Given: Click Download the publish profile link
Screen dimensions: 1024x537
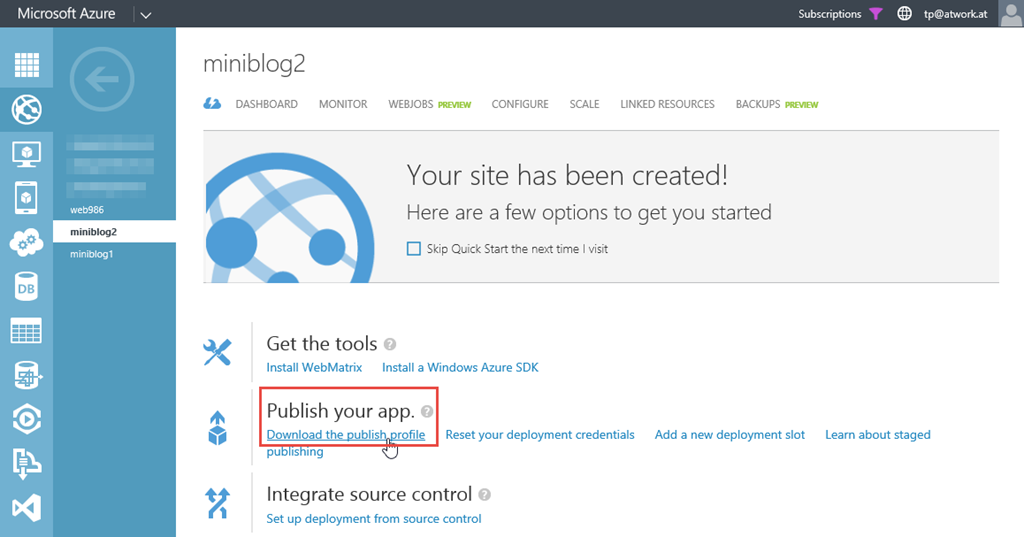Looking at the screenshot, I should point(345,435).
